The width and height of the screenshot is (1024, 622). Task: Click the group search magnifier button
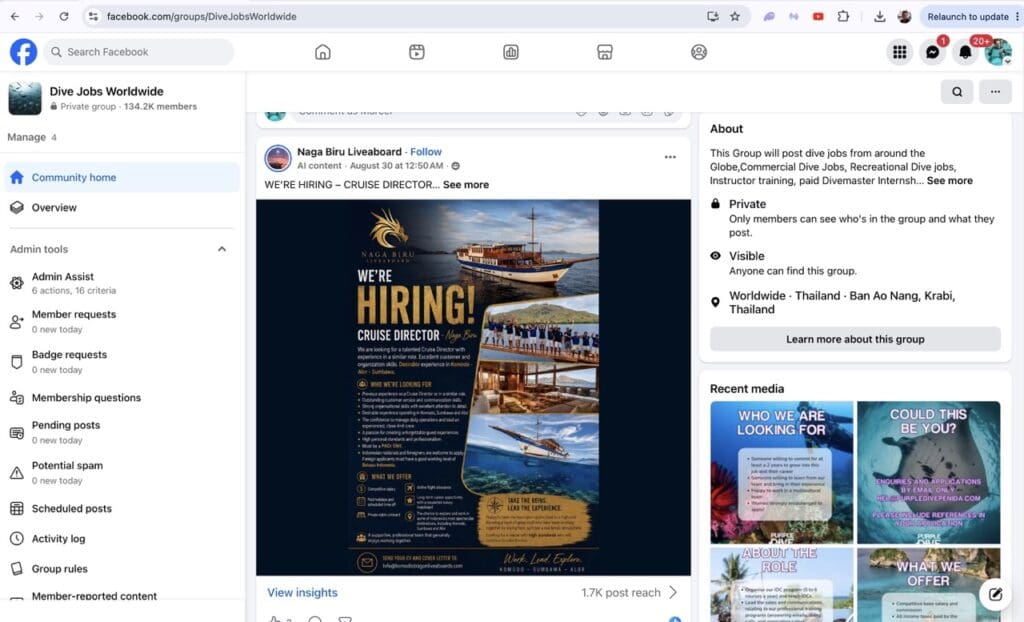(957, 92)
